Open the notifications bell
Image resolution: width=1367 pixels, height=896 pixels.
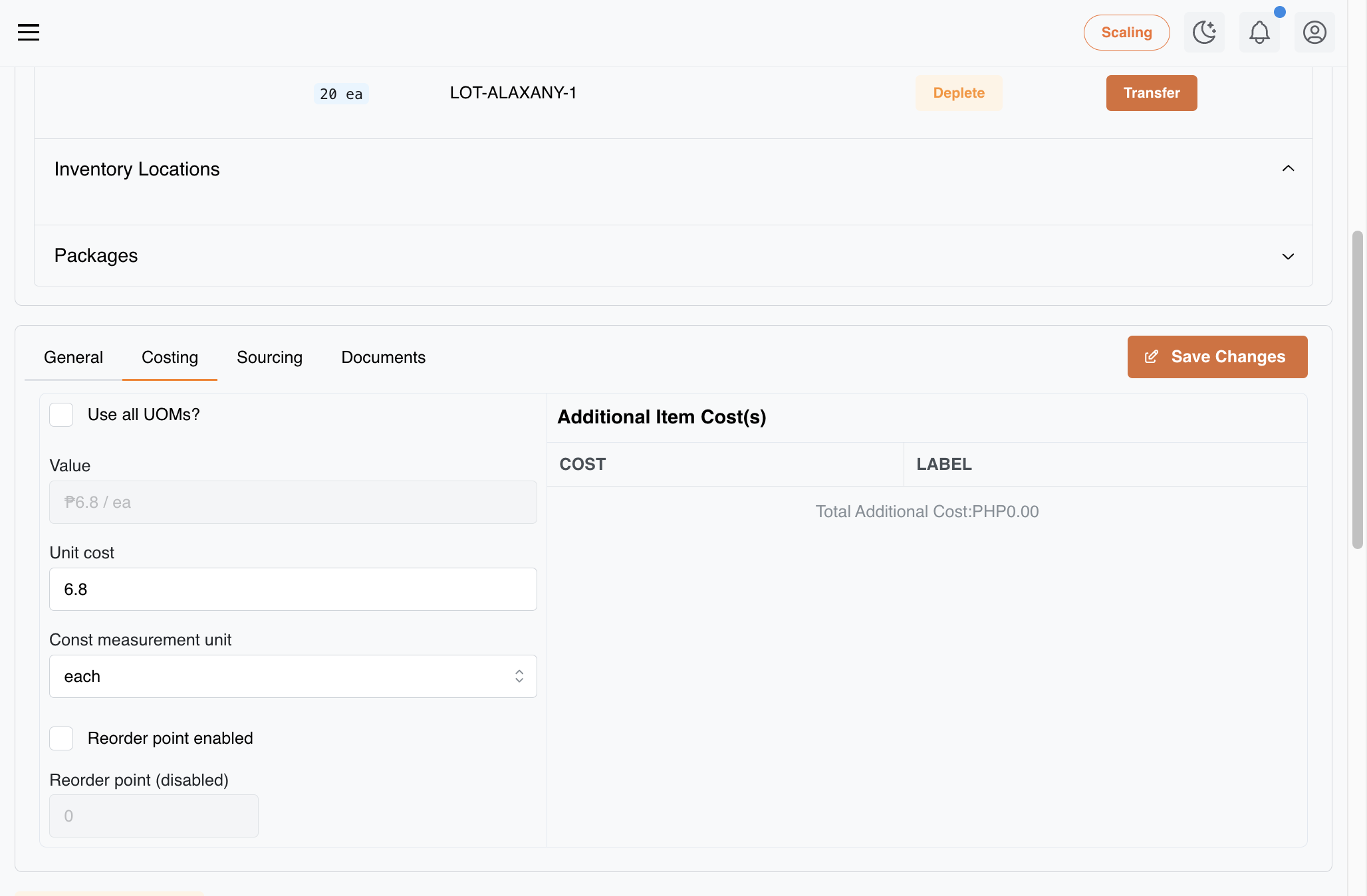1259,32
